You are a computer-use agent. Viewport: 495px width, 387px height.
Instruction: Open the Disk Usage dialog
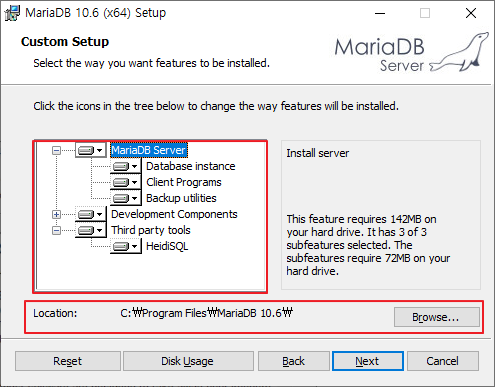pos(188,361)
